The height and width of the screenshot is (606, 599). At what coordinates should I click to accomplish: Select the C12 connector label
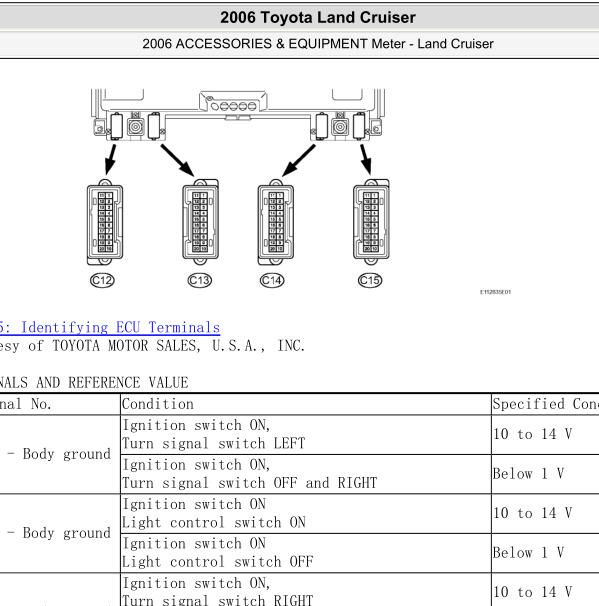[x=102, y=280]
